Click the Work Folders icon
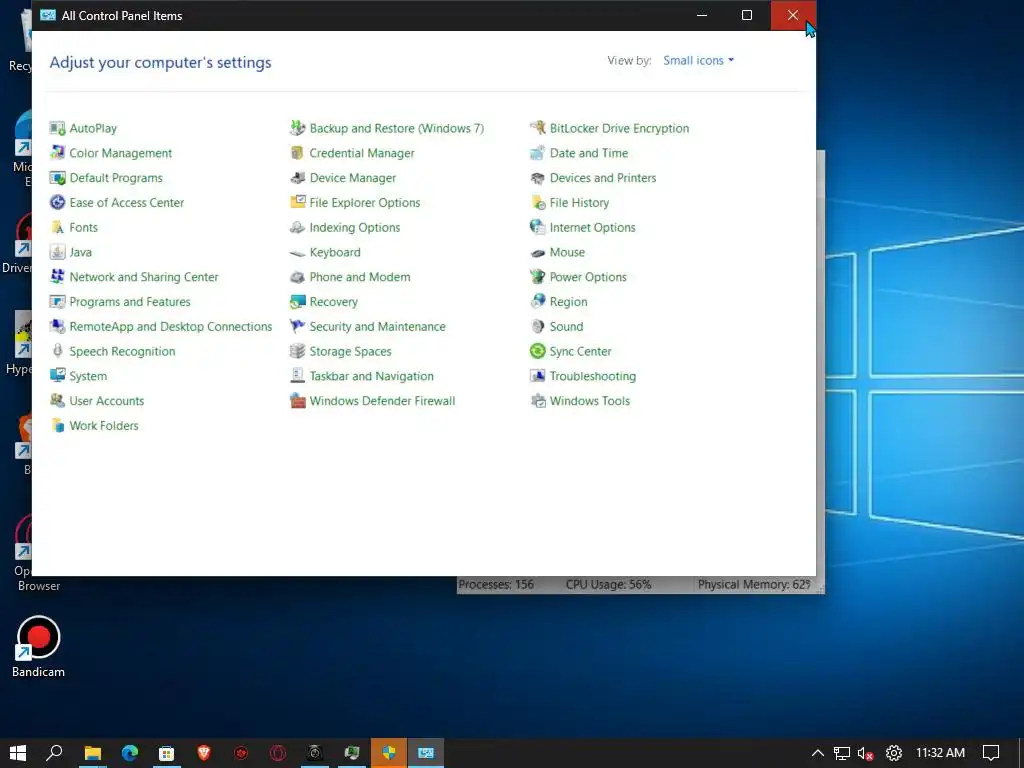Image resolution: width=1024 pixels, height=768 pixels. click(x=57, y=426)
